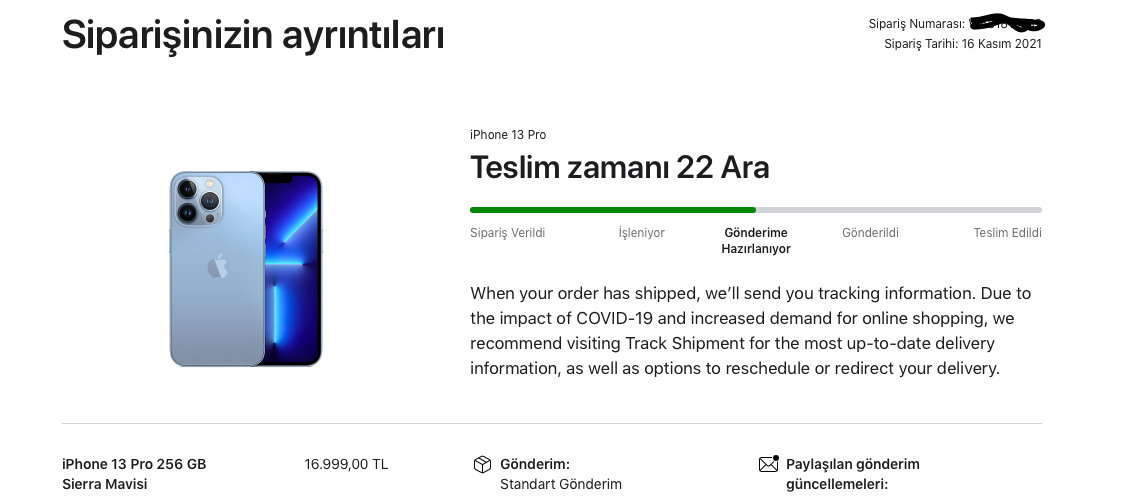Select the İşleniyor status step
Image resolution: width=1142 pixels, height=497 pixels.
(x=642, y=233)
